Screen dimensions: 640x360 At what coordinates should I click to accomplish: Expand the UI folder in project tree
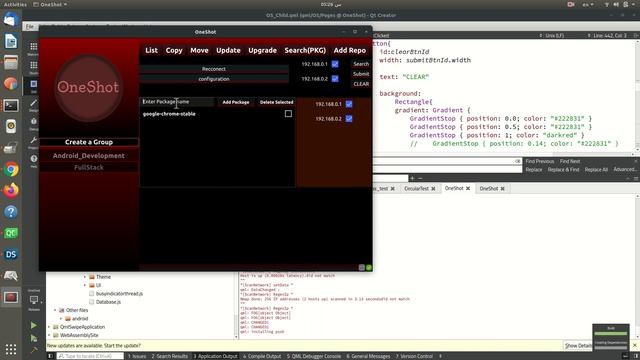point(85,285)
